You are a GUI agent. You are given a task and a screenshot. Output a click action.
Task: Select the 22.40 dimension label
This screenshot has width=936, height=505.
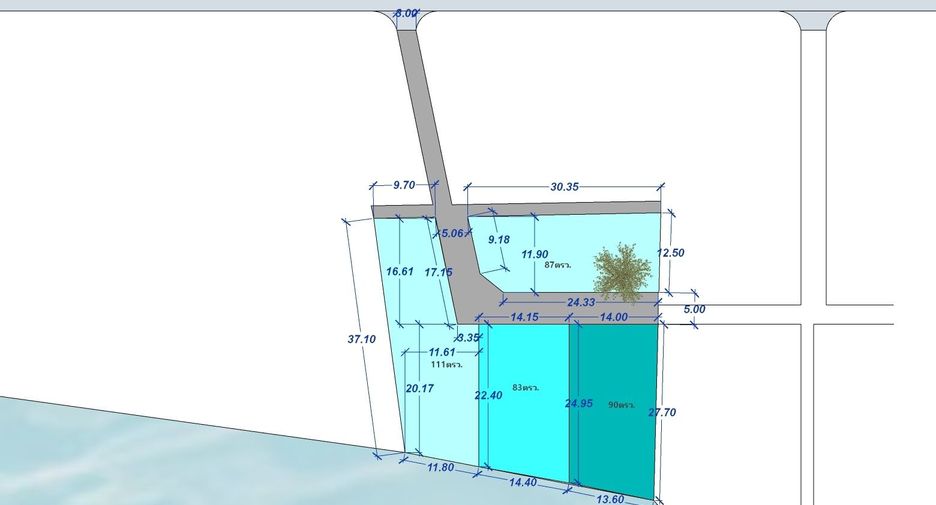pyautogui.click(x=488, y=395)
